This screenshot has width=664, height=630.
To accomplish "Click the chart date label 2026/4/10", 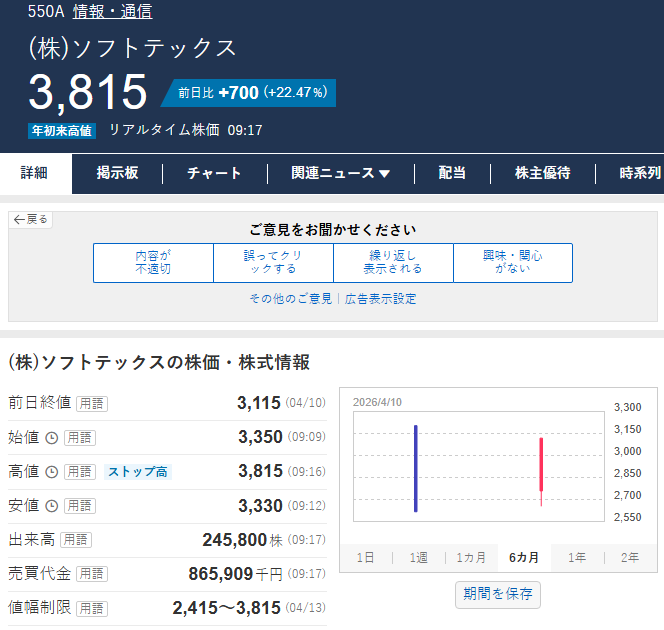I will [377, 402].
